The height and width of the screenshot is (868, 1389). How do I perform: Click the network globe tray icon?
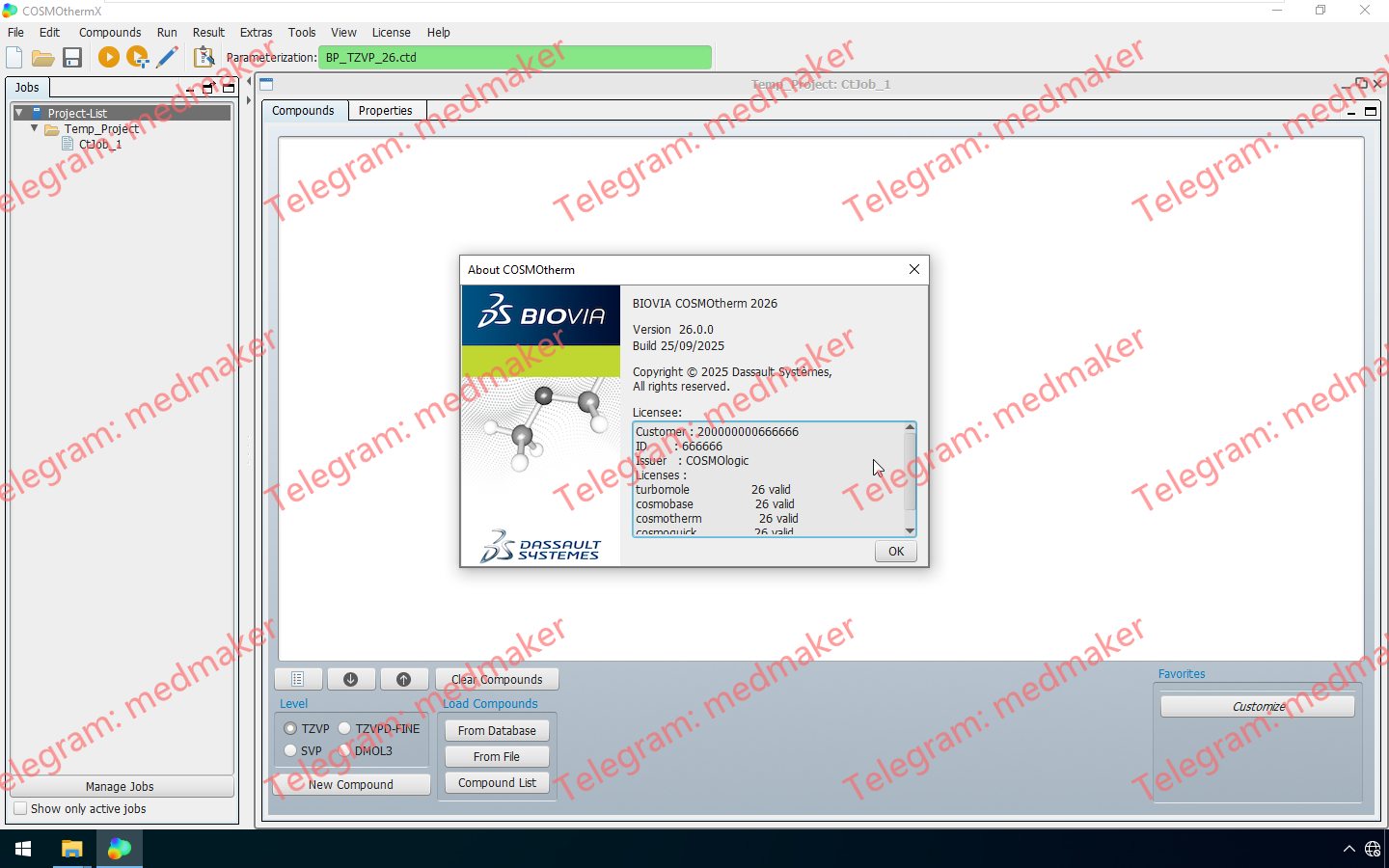1373,849
